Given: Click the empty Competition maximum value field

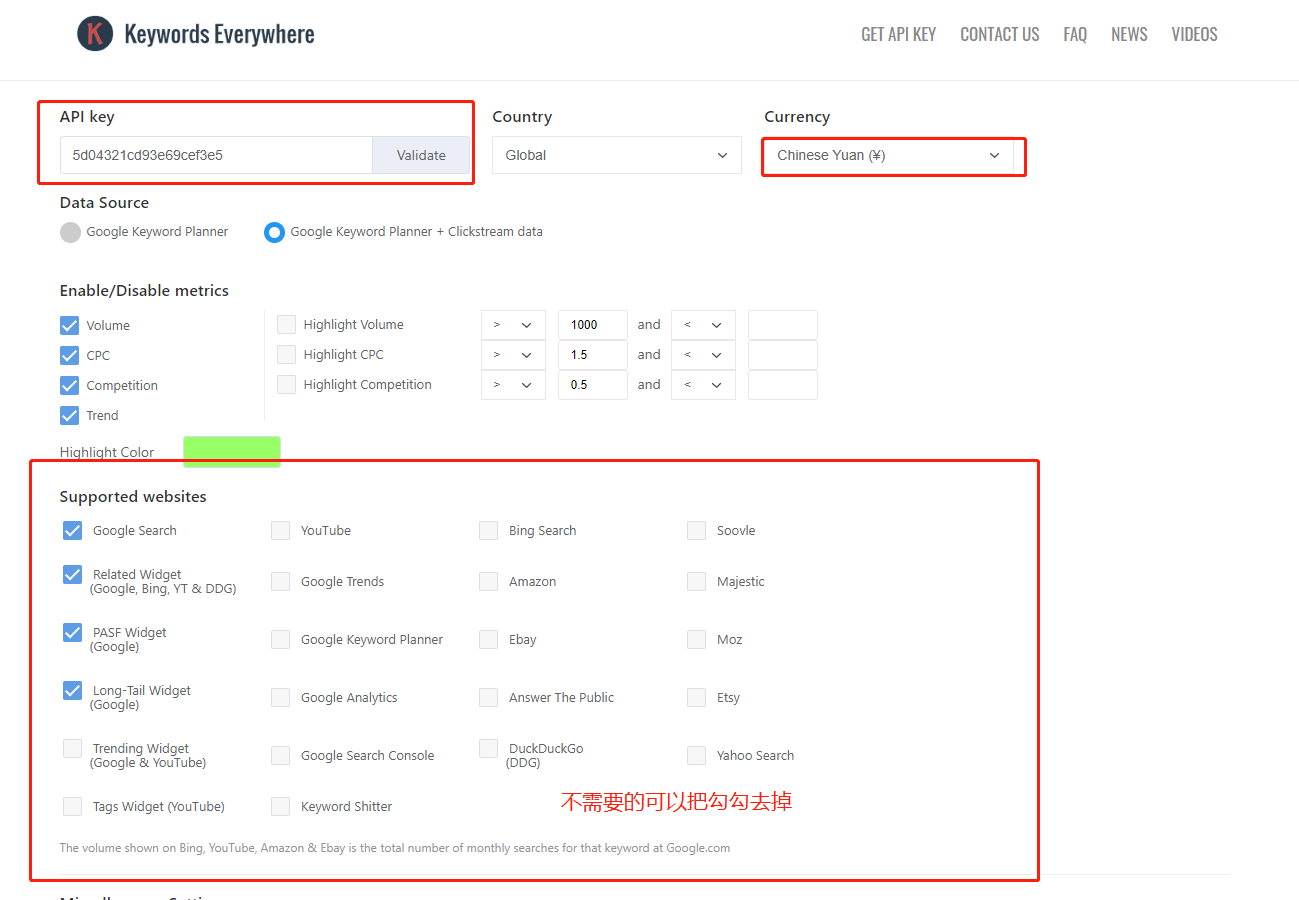Looking at the screenshot, I should (783, 385).
